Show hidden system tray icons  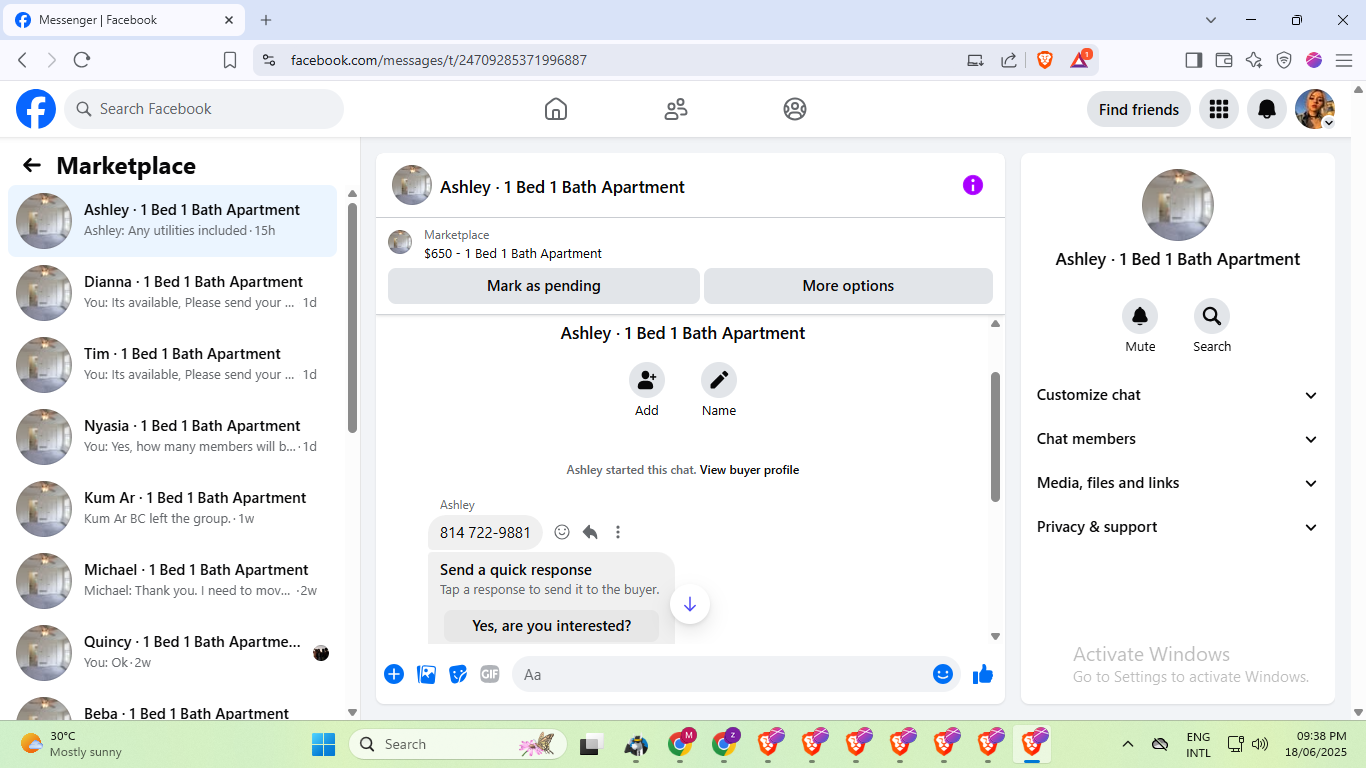[x=1128, y=744]
